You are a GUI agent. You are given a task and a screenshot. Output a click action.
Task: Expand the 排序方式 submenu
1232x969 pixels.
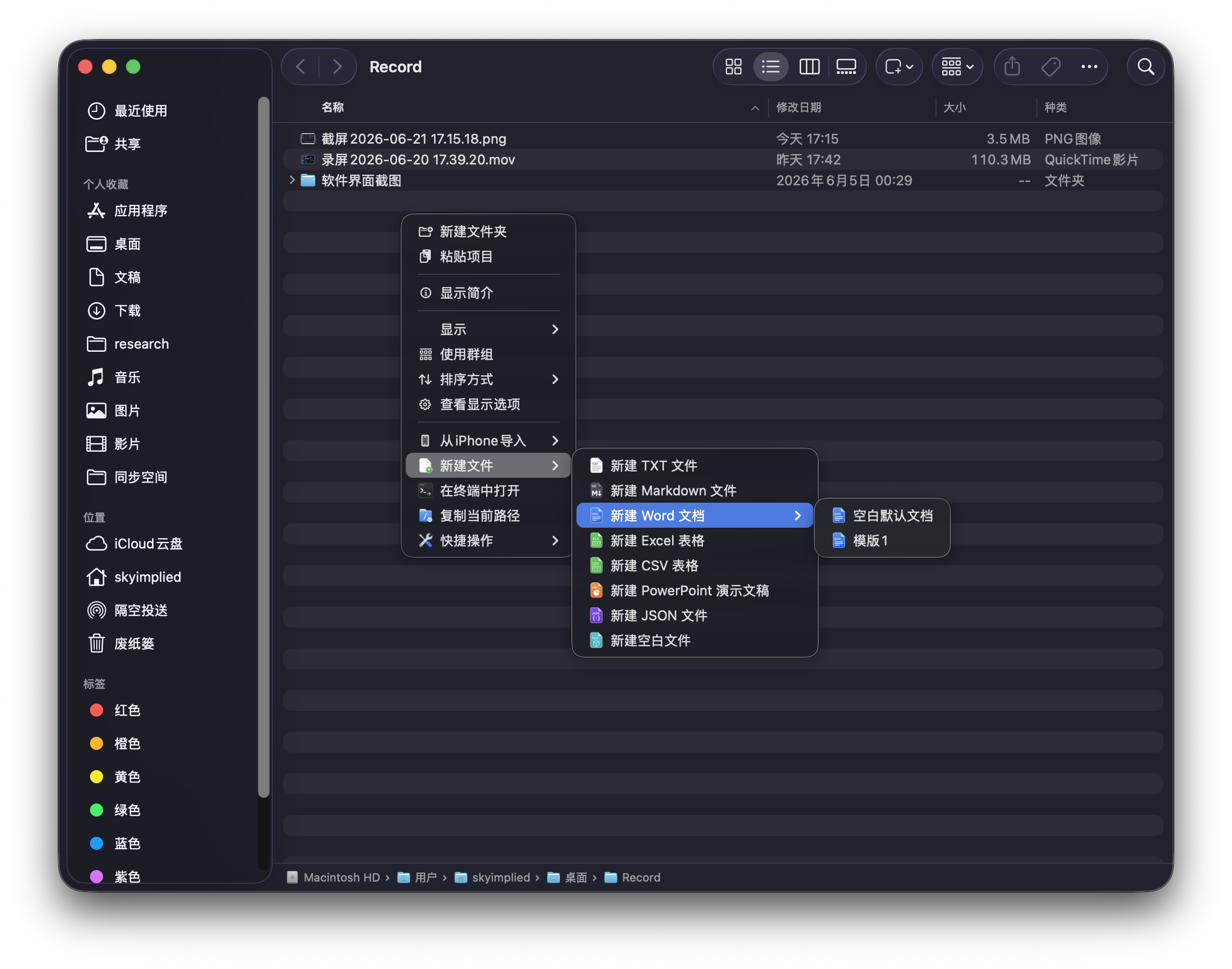click(489, 379)
